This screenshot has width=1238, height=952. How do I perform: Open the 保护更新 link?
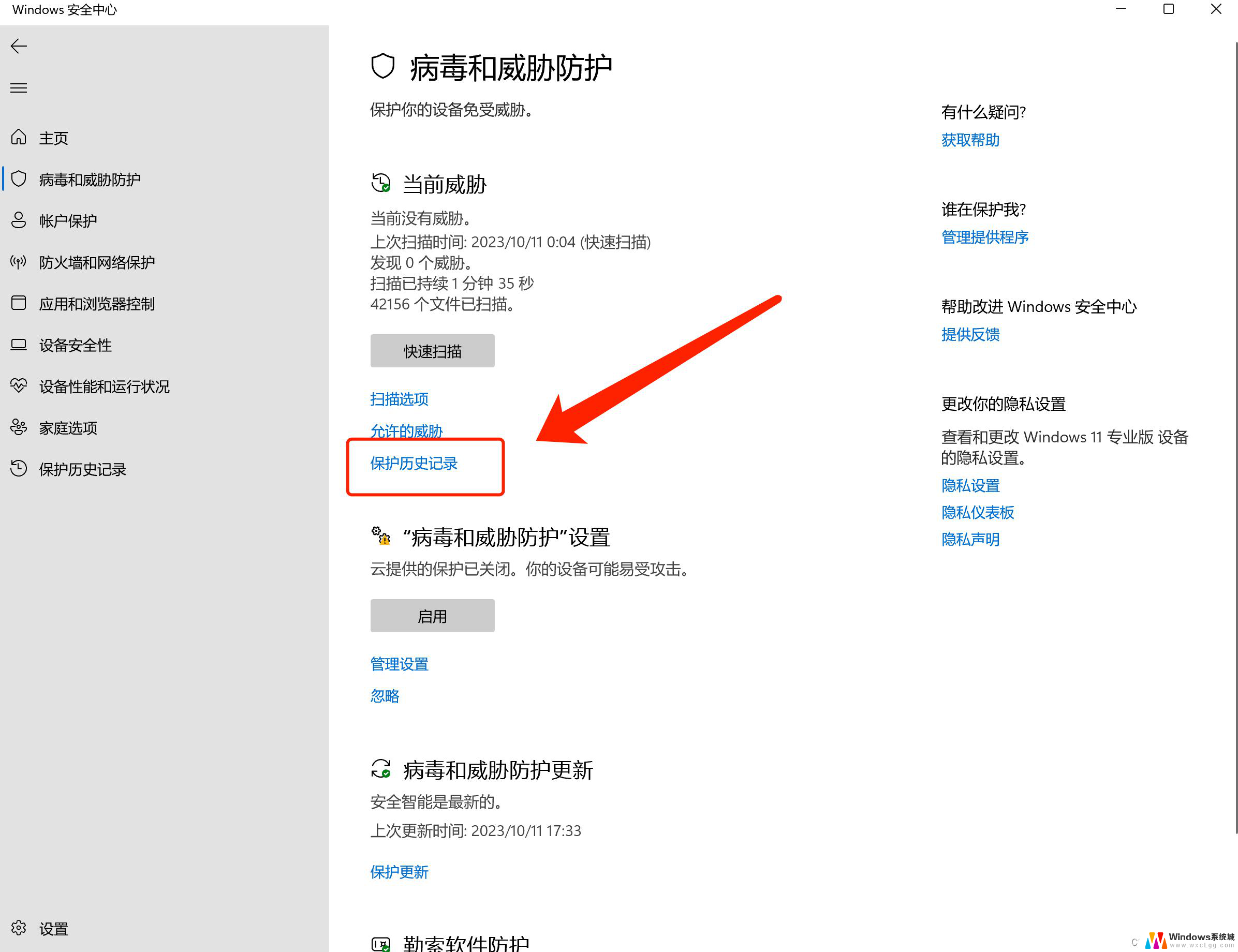399,869
